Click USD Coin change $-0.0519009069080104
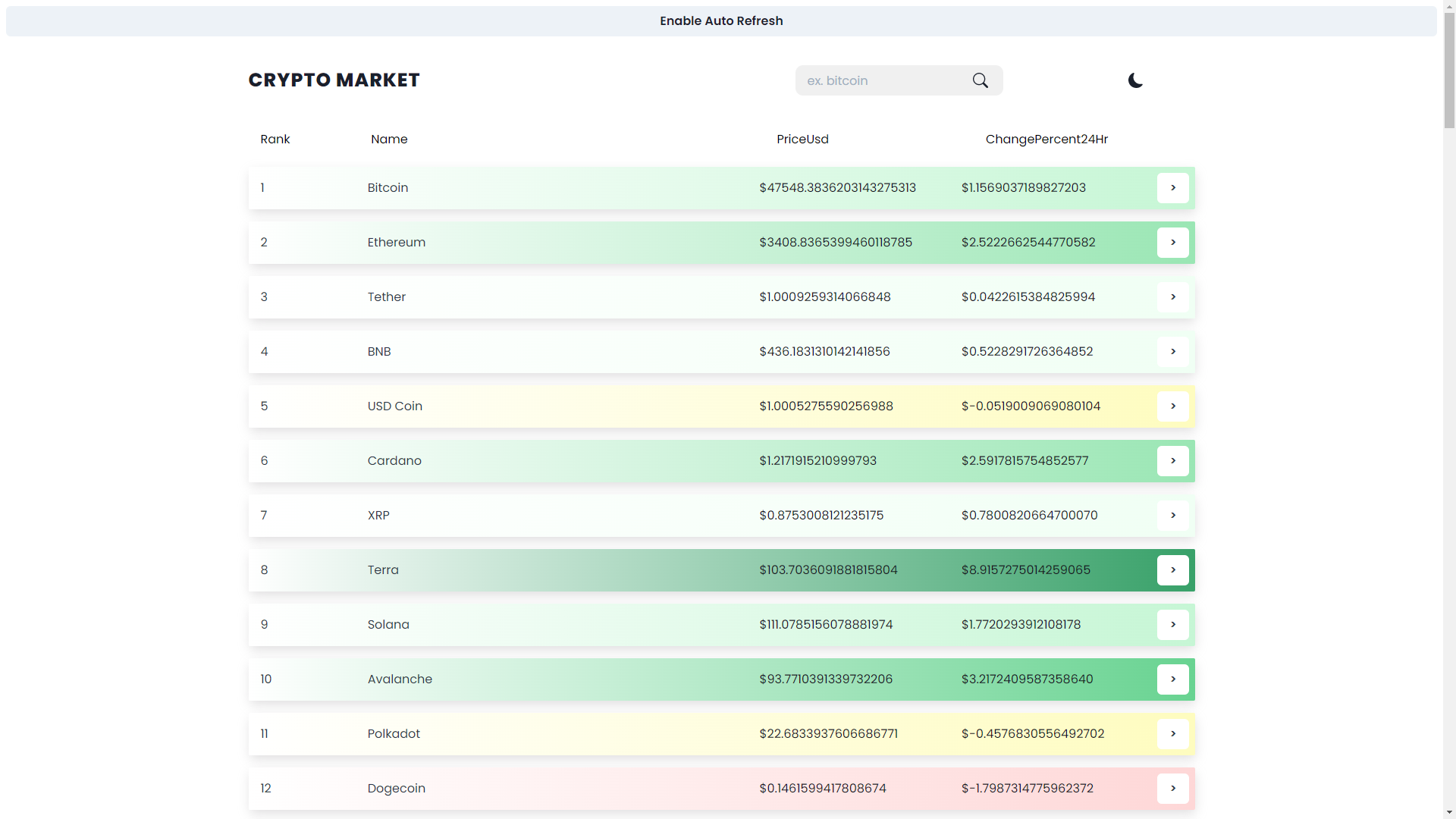The height and width of the screenshot is (819, 1456). click(1031, 406)
